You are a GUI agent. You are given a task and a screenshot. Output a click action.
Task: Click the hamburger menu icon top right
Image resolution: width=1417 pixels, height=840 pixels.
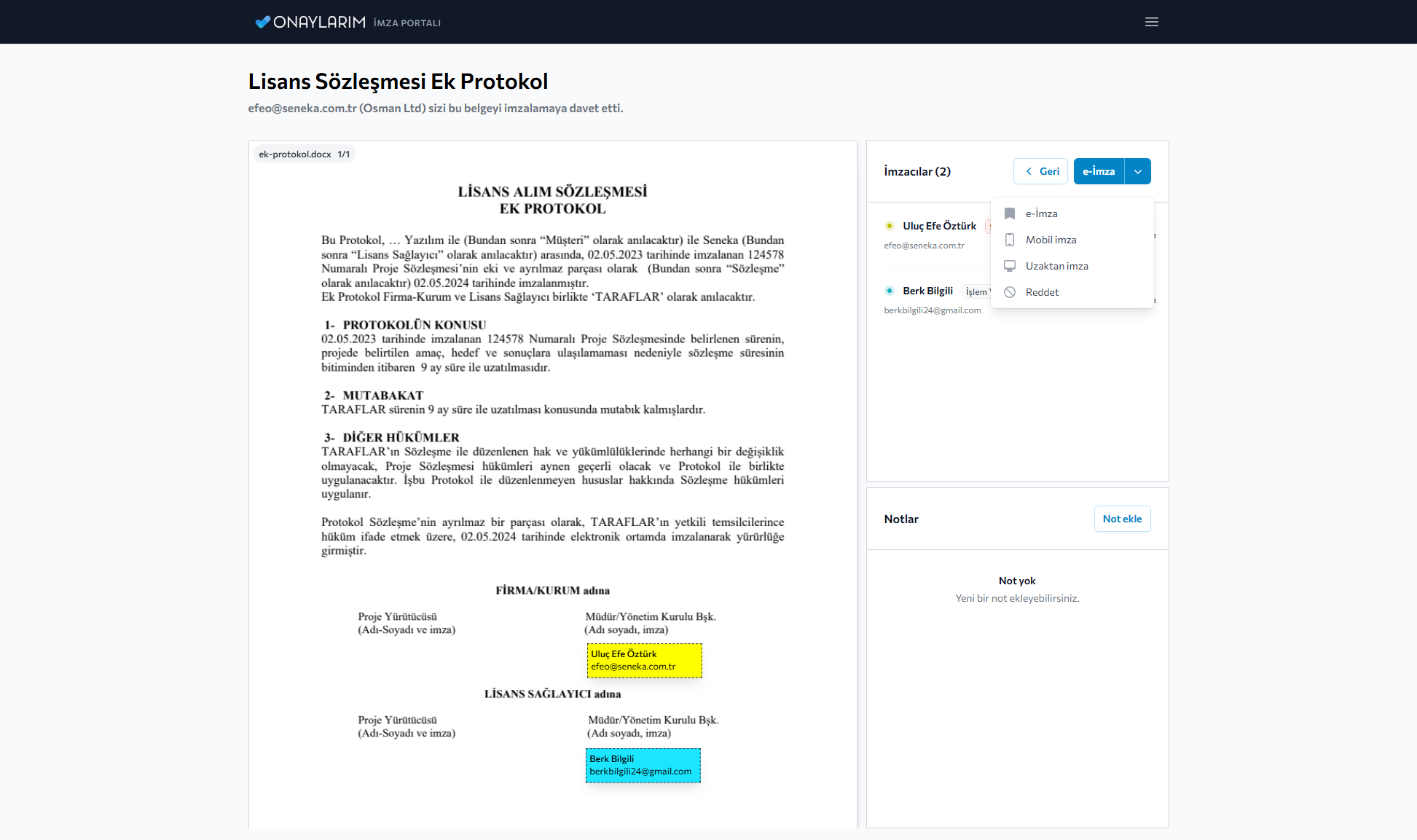coord(1152,22)
